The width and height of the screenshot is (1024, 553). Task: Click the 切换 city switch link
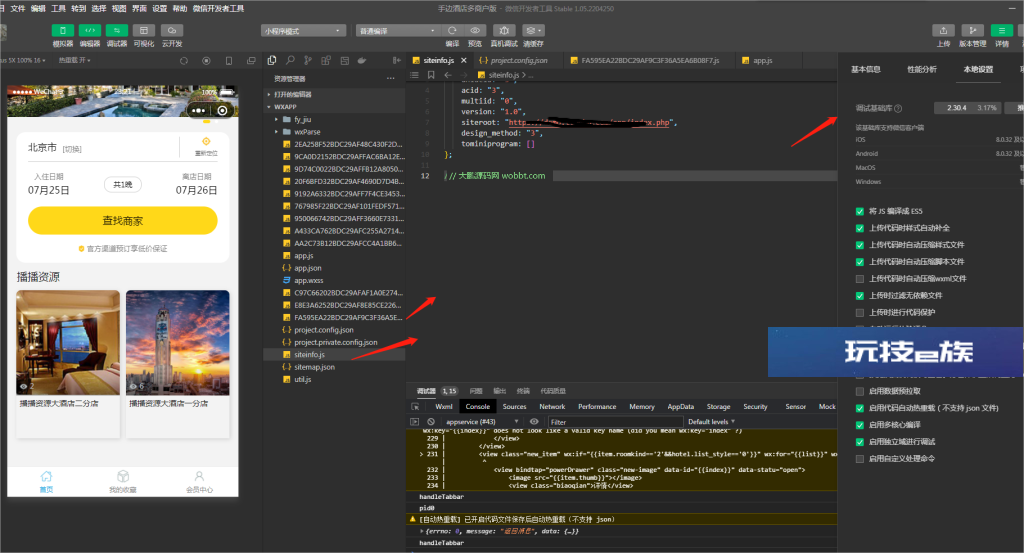[x=72, y=150]
